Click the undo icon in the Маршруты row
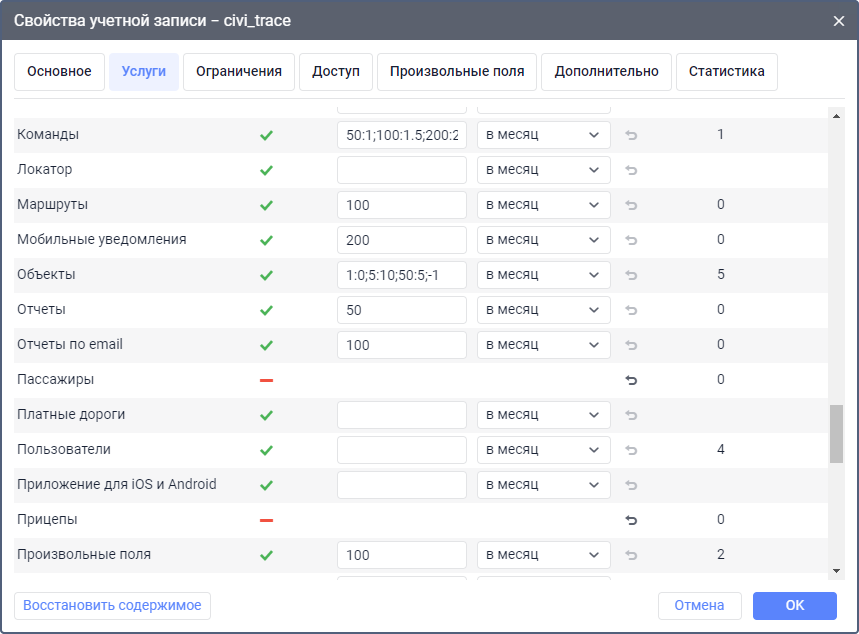The width and height of the screenshot is (859, 634). click(x=631, y=205)
